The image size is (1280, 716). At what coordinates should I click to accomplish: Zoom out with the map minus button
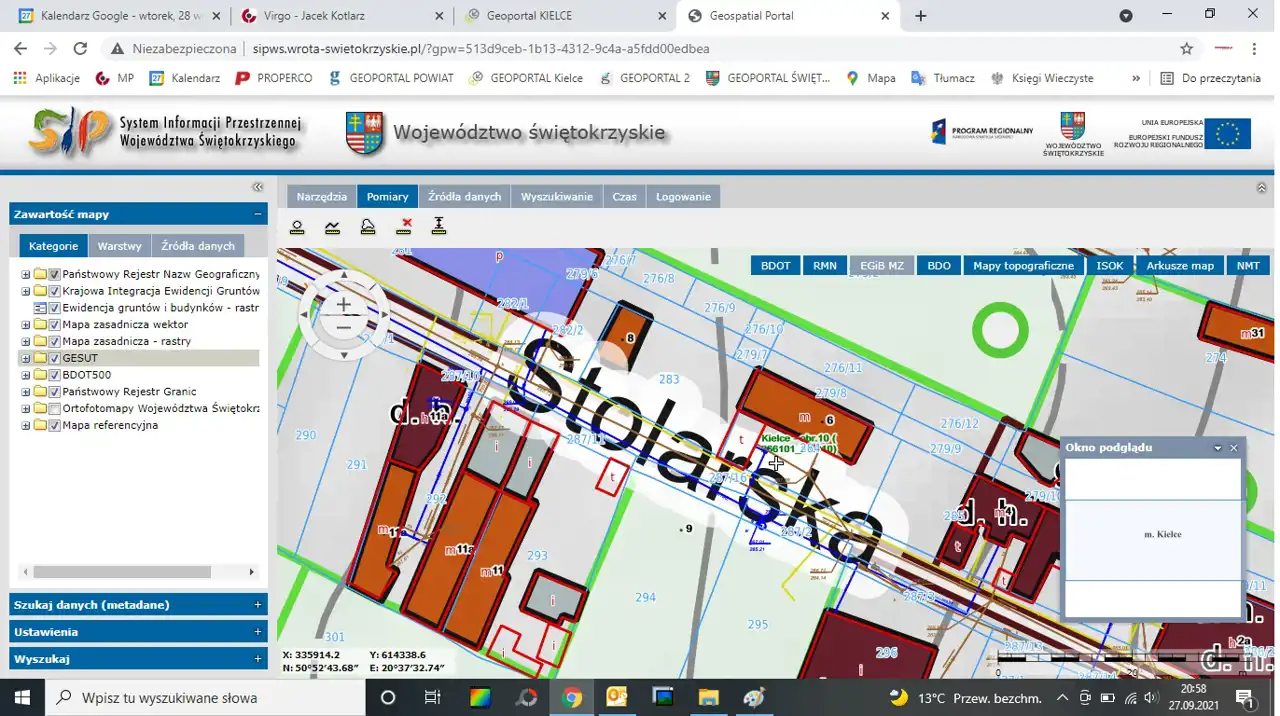[x=343, y=328]
